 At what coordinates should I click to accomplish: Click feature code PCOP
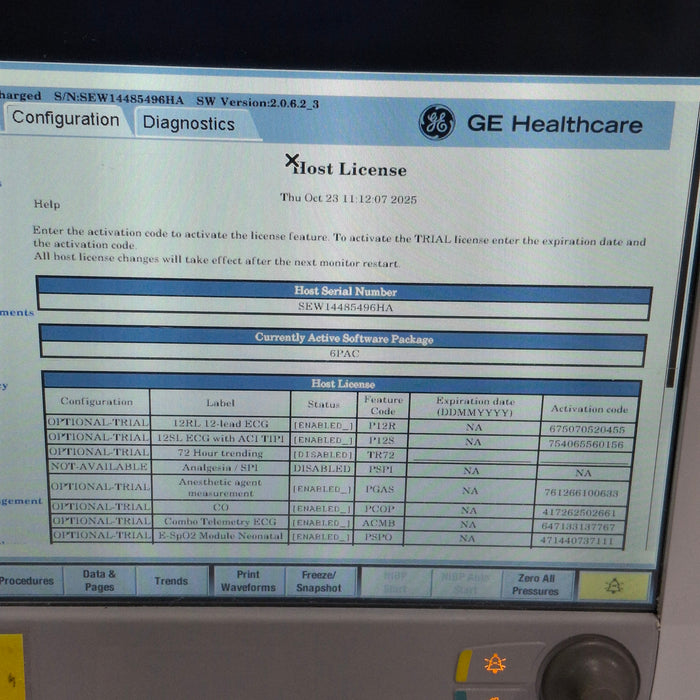(379, 509)
